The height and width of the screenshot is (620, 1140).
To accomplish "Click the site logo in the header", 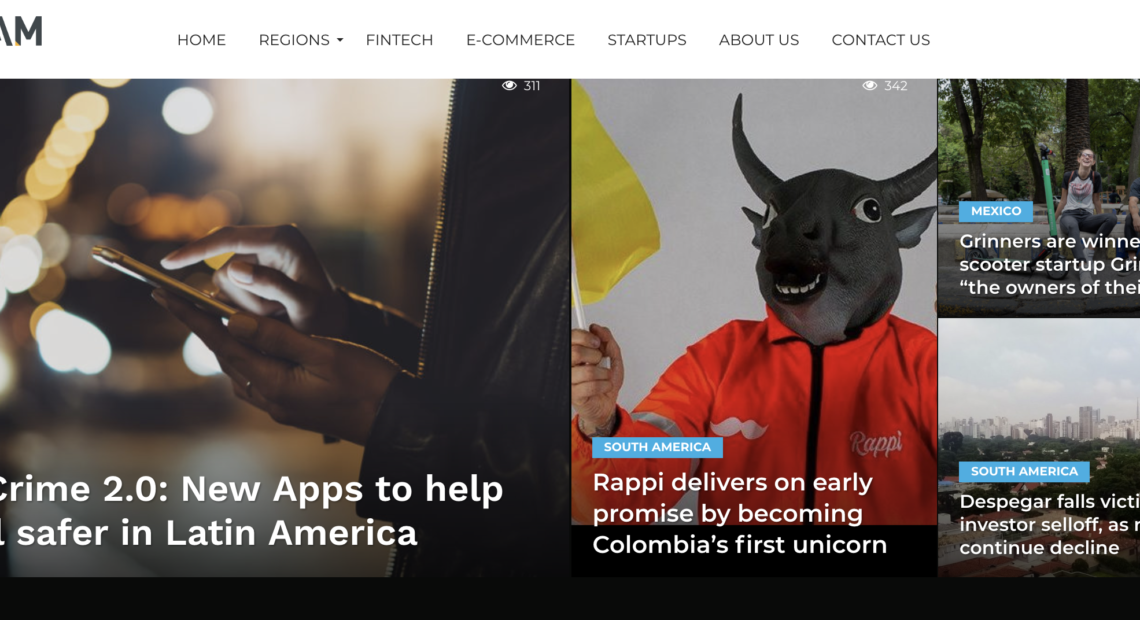I will point(21,31).
